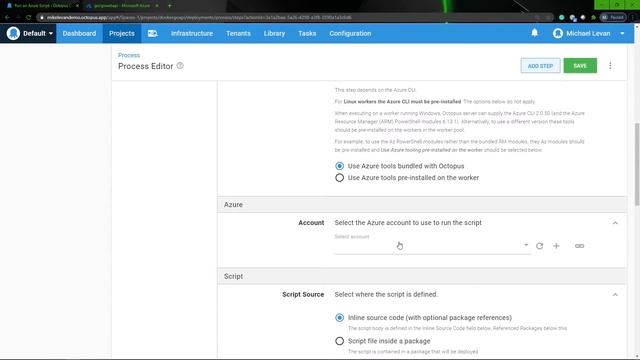Open the Configuration page
The width and height of the screenshot is (640, 360).
click(x=350, y=33)
